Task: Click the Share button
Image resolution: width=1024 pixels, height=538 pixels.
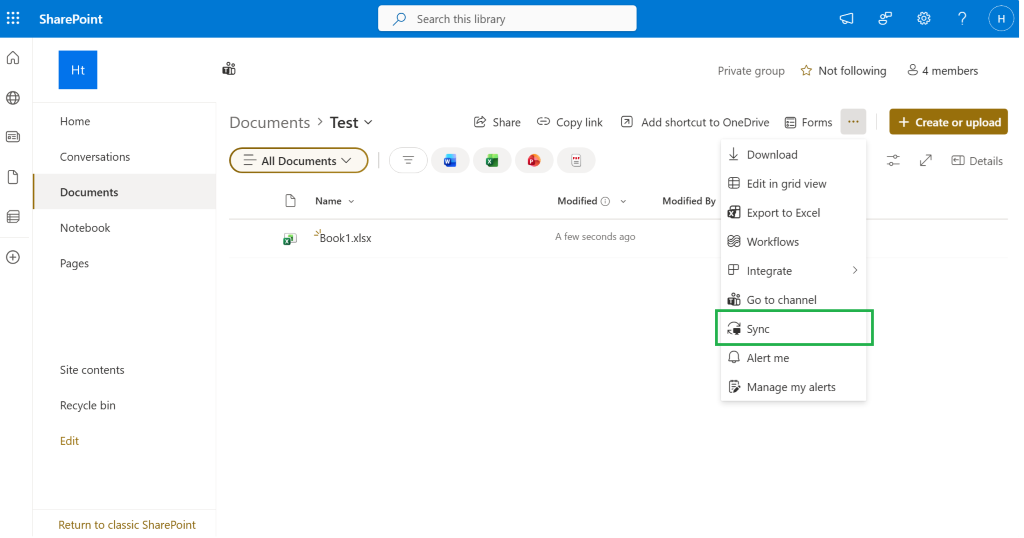Action: click(497, 122)
